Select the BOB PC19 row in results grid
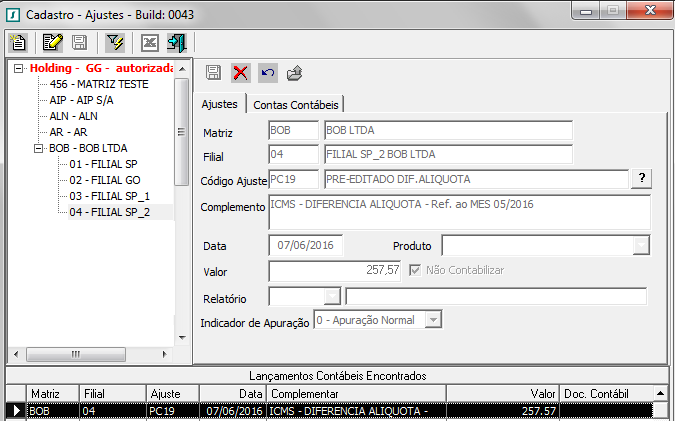This screenshot has height=421, width=675. click(300, 410)
